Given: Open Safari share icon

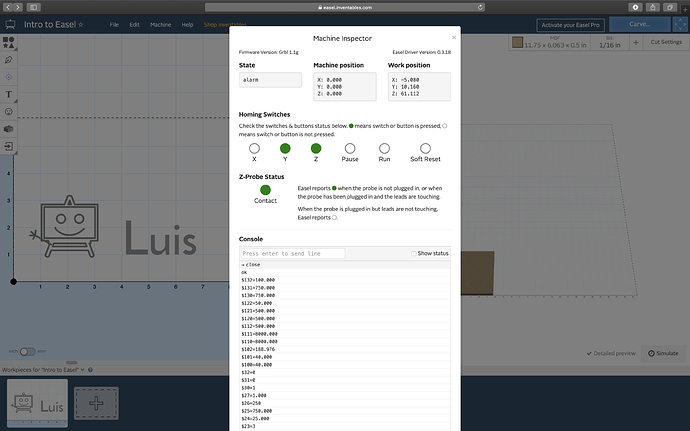Looking at the screenshot, I should (x=653, y=7).
